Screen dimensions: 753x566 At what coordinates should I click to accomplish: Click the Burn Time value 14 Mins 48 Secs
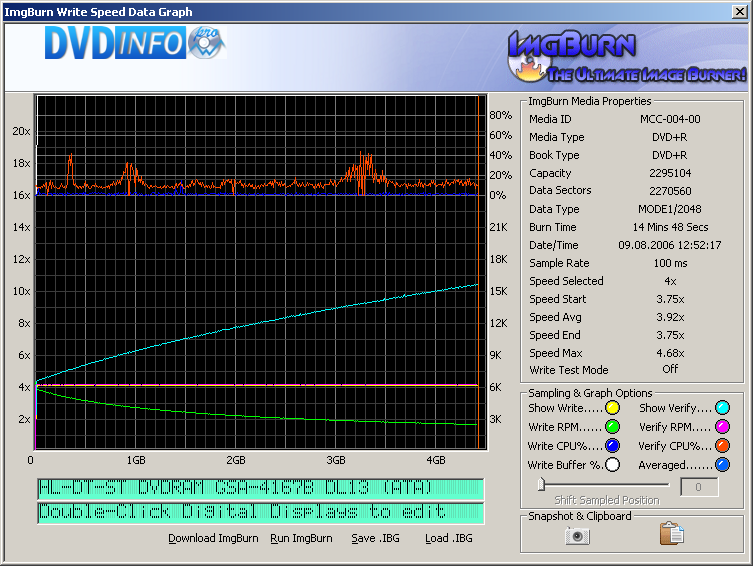pyautogui.click(x=670, y=227)
